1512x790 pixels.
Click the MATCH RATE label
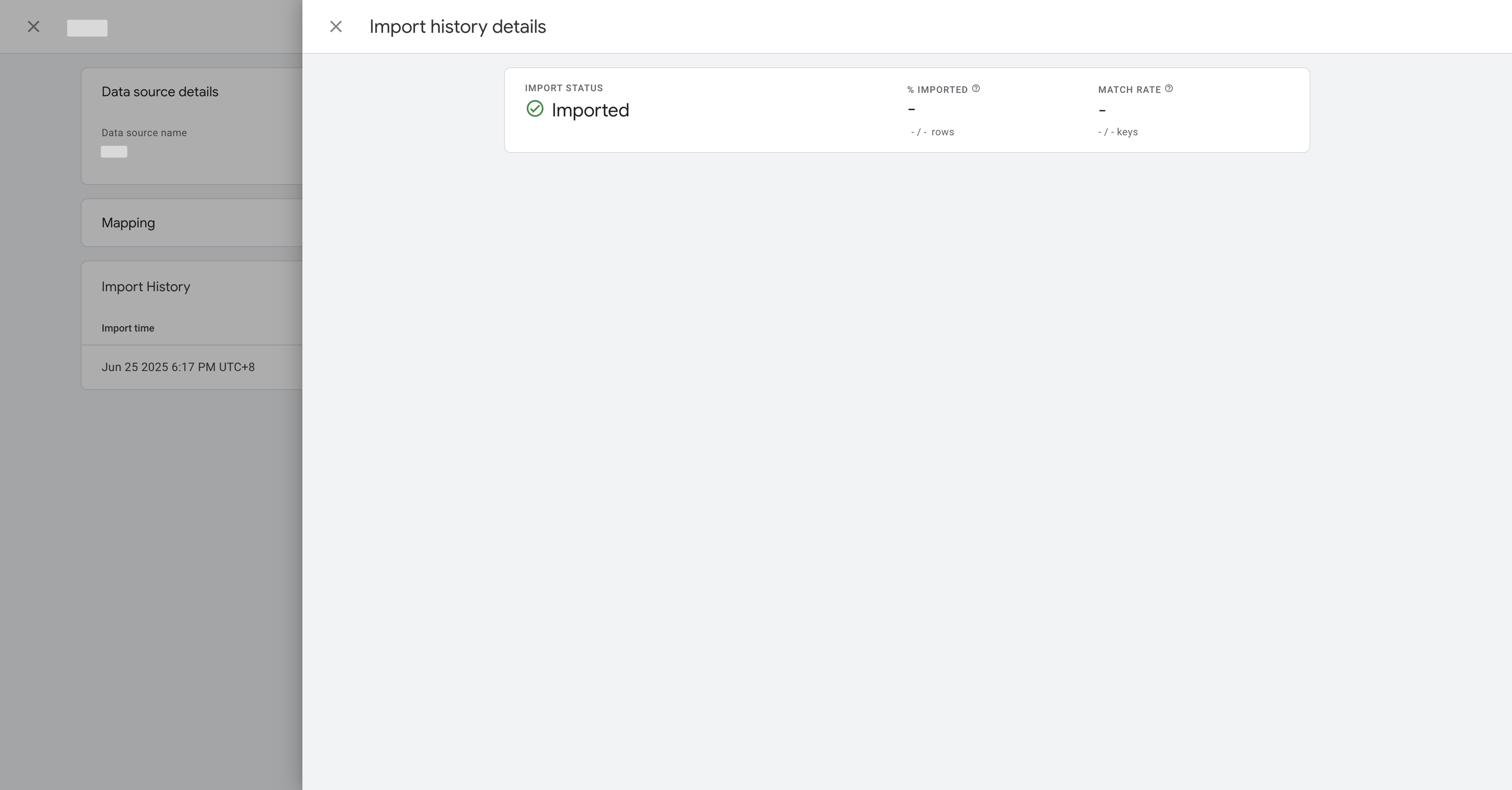coord(1129,90)
